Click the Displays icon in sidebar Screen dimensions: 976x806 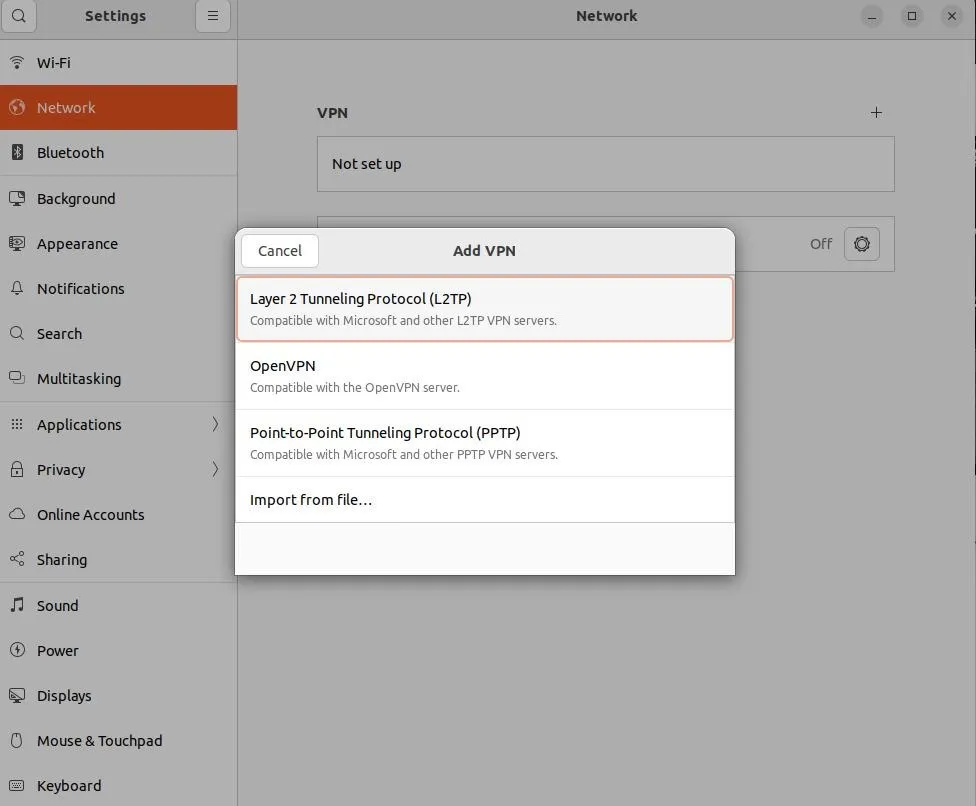pos(17,695)
